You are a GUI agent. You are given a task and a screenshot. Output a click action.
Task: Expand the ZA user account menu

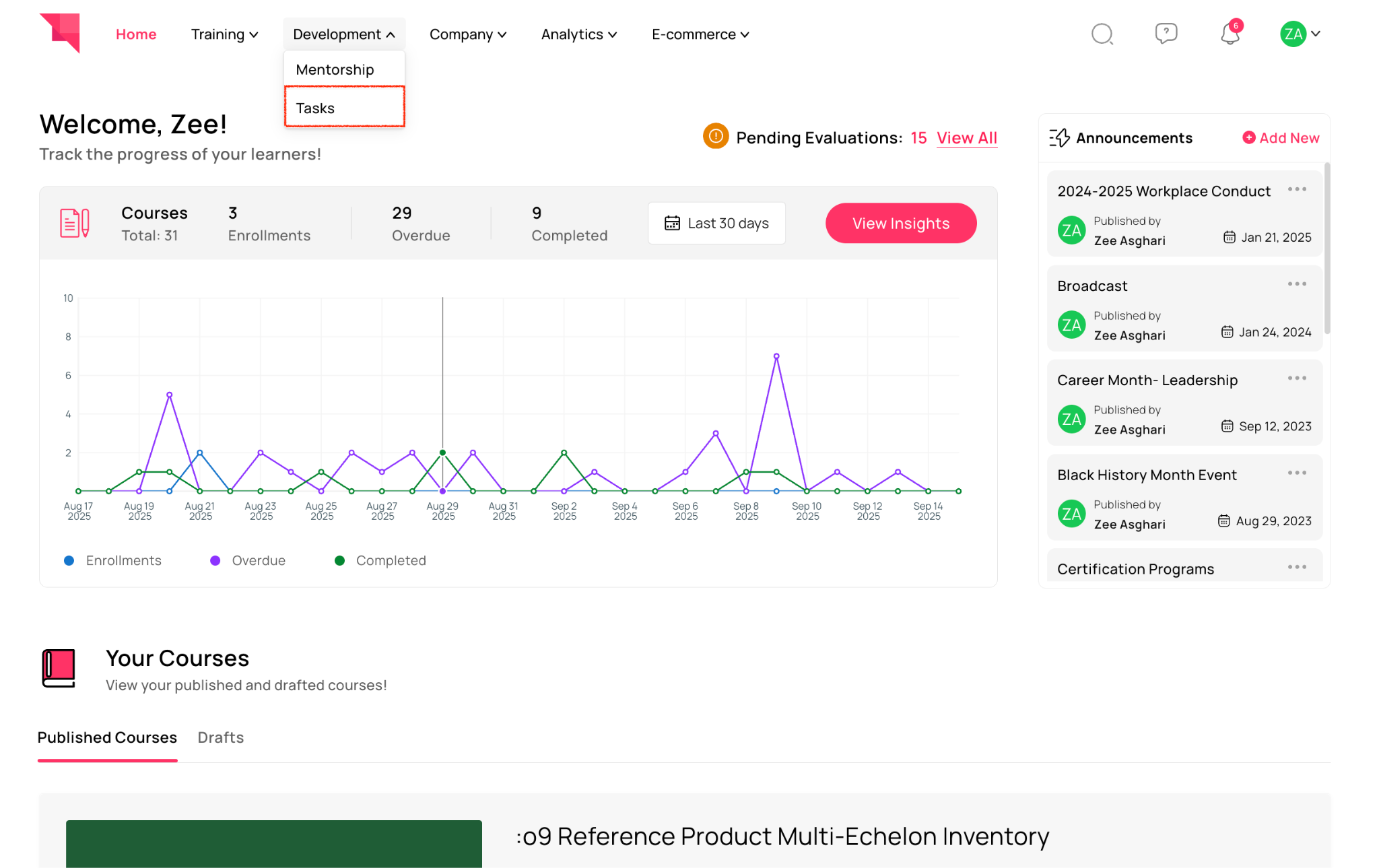[1300, 34]
